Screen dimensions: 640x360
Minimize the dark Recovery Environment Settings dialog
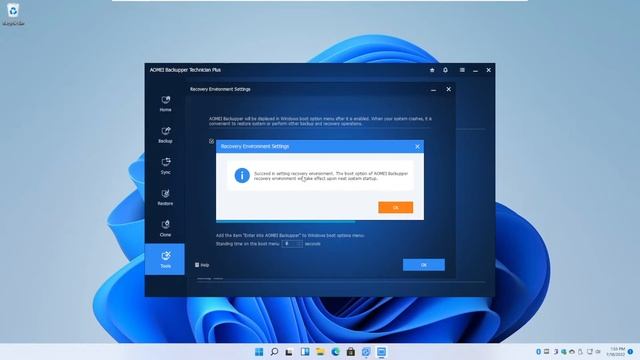point(433,89)
